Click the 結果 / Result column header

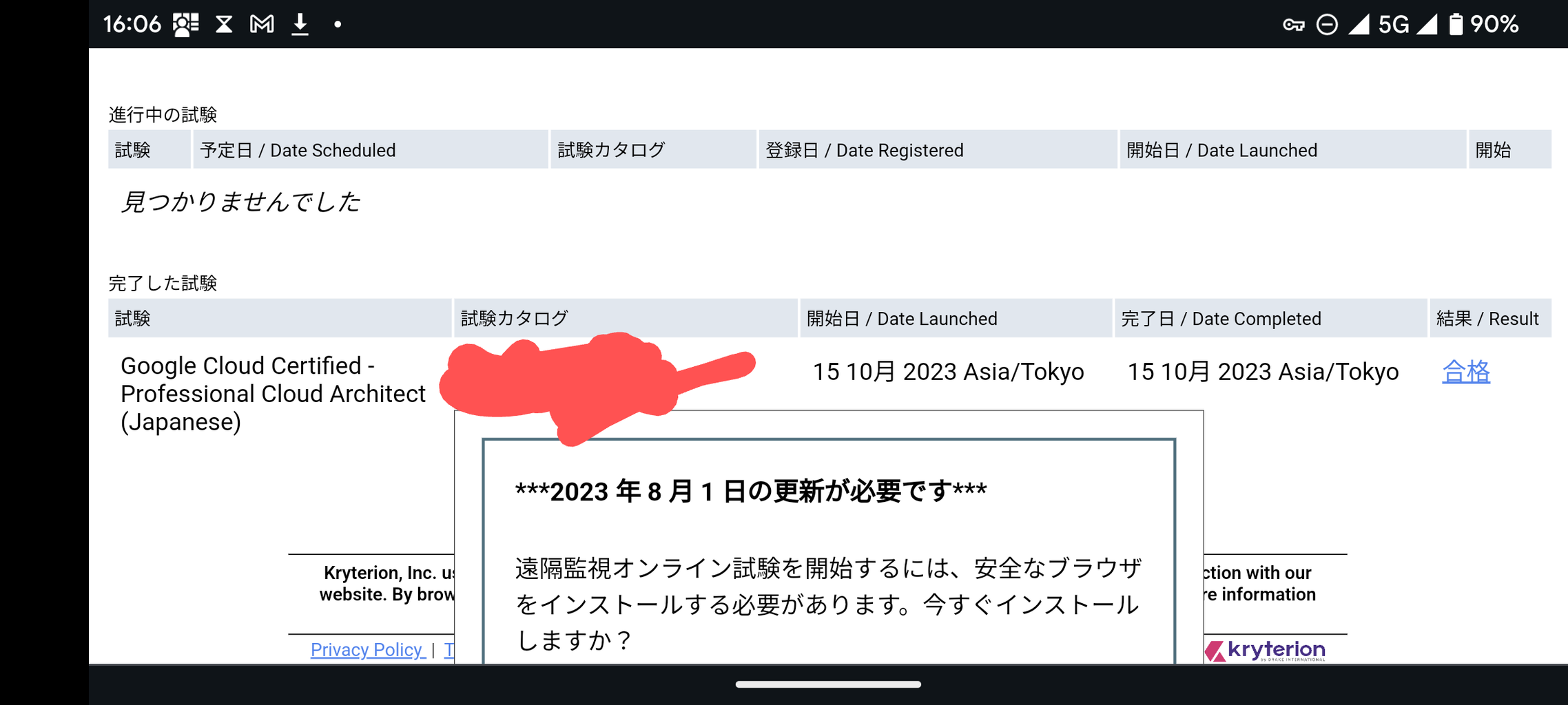(1491, 318)
